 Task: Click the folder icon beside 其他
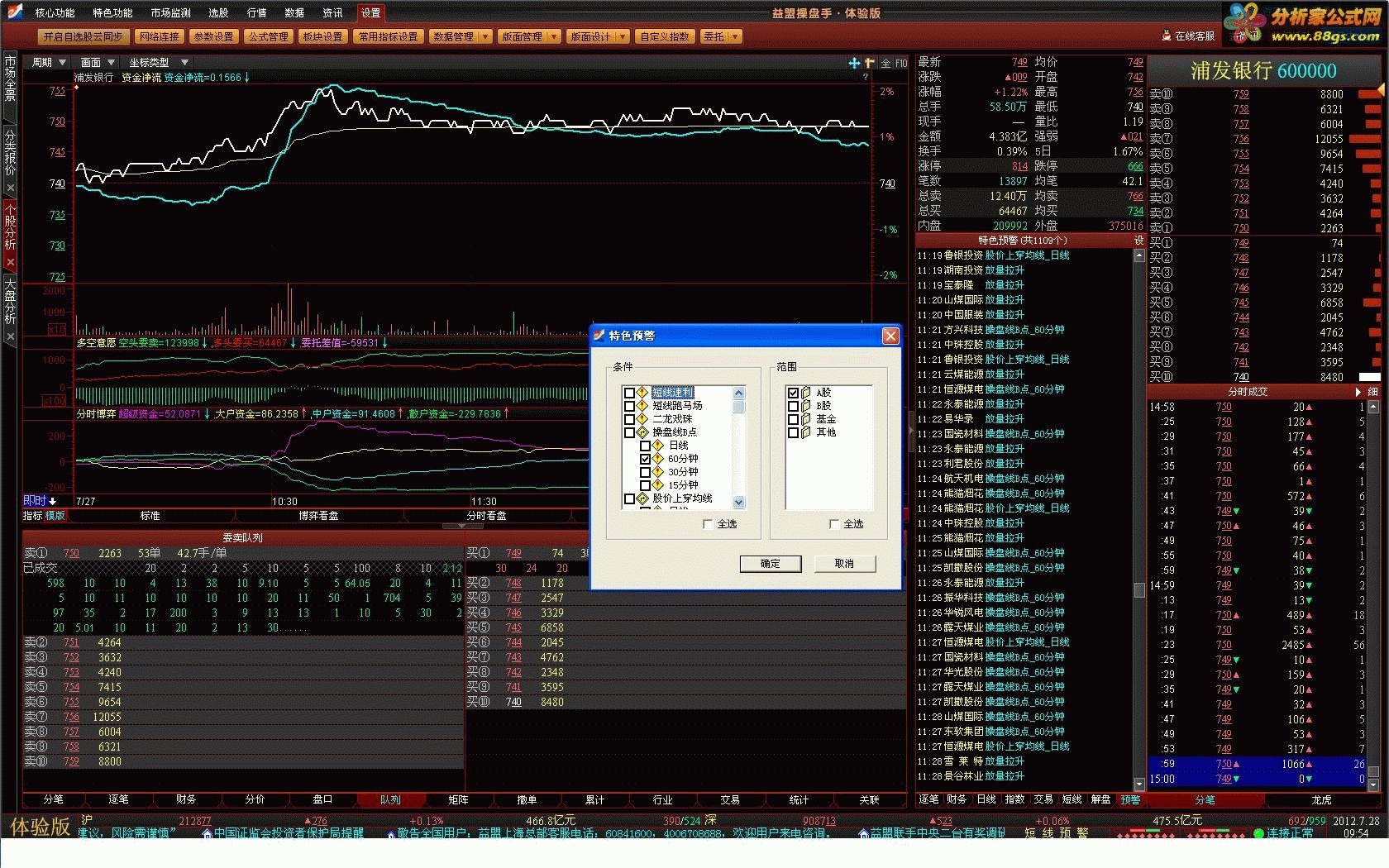[x=806, y=432]
